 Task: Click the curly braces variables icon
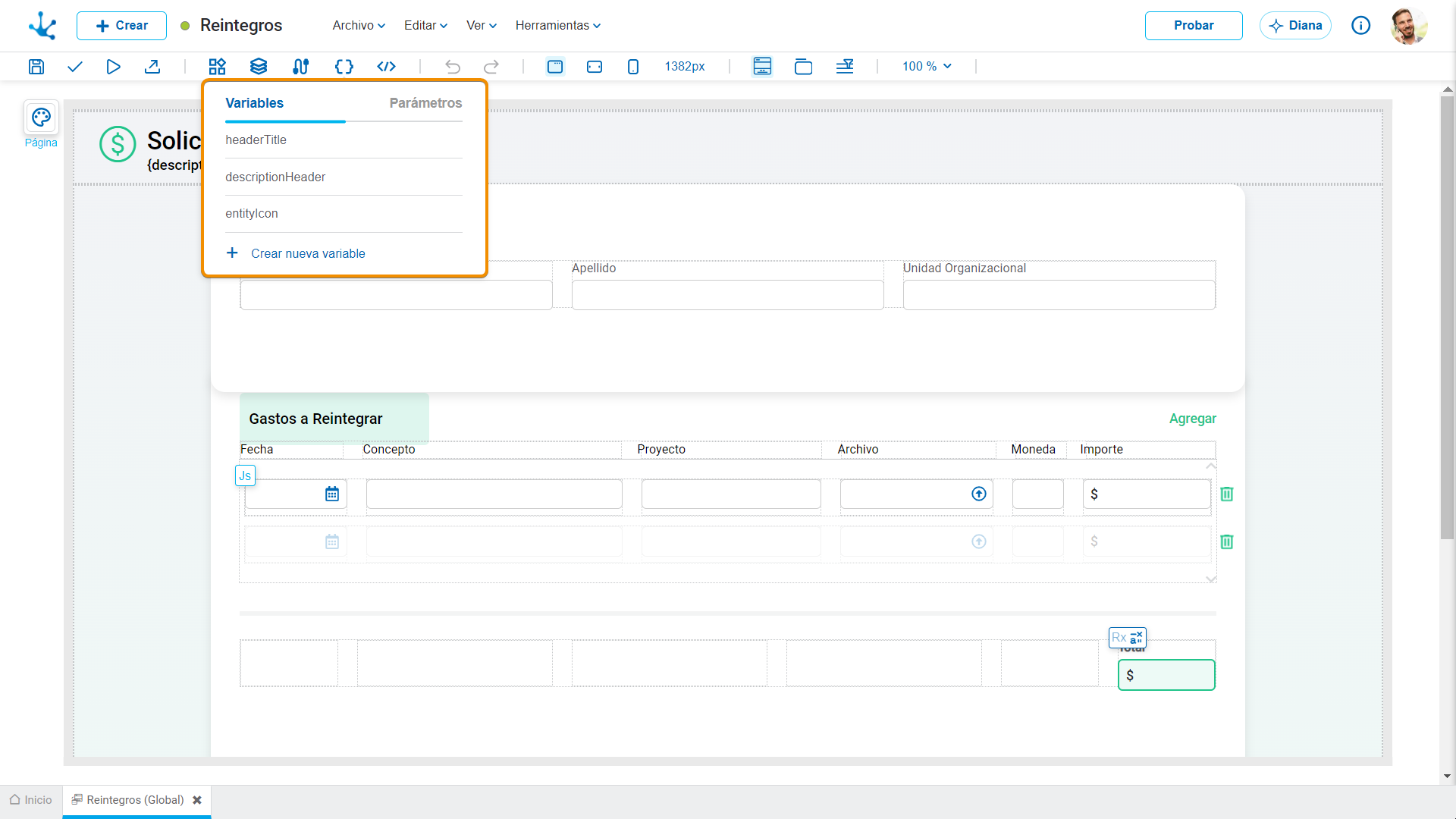click(x=344, y=67)
